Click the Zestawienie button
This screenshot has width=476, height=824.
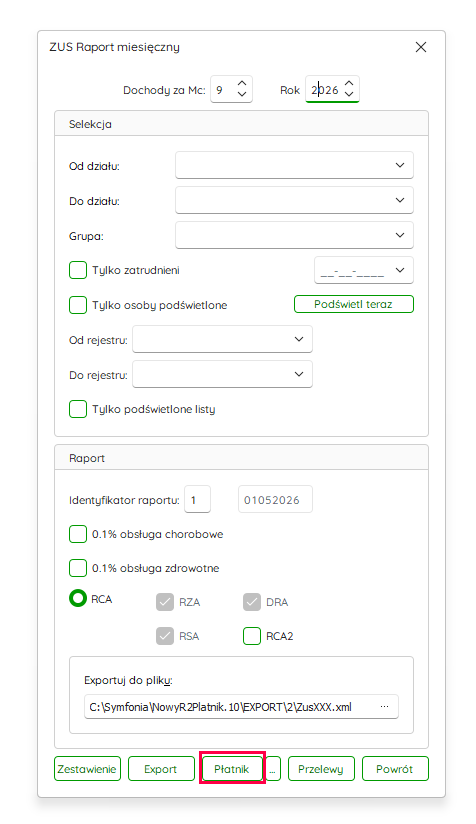[x=87, y=769]
